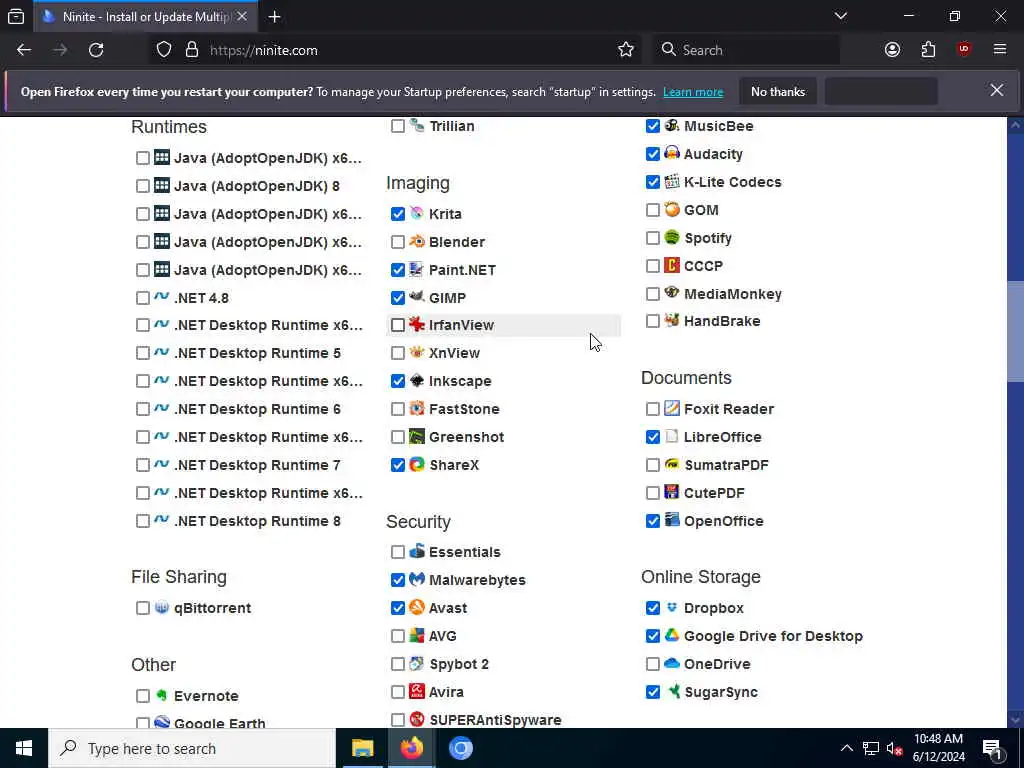1024x768 pixels.
Task: Open Firefox account icon
Action: coord(892,50)
